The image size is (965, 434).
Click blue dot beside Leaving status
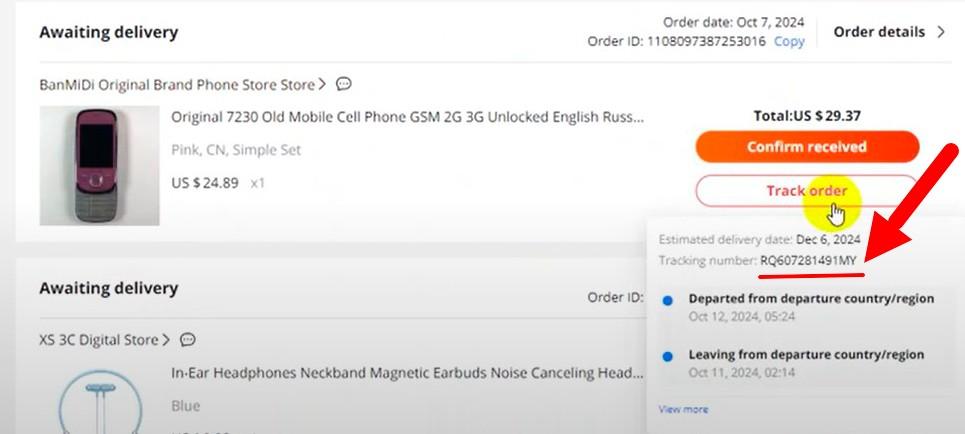click(x=668, y=355)
